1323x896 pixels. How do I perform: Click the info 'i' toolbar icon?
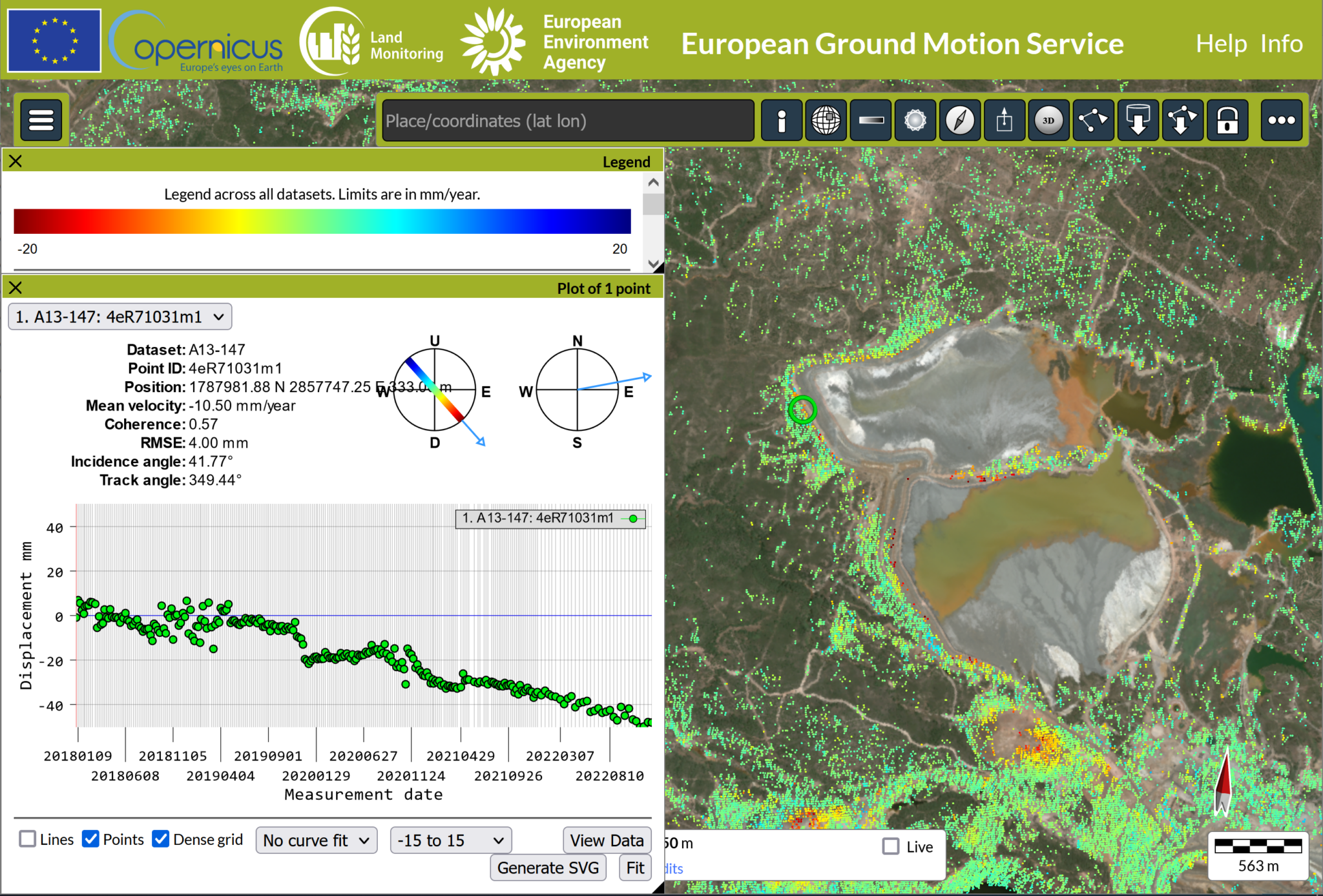pos(781,120)
